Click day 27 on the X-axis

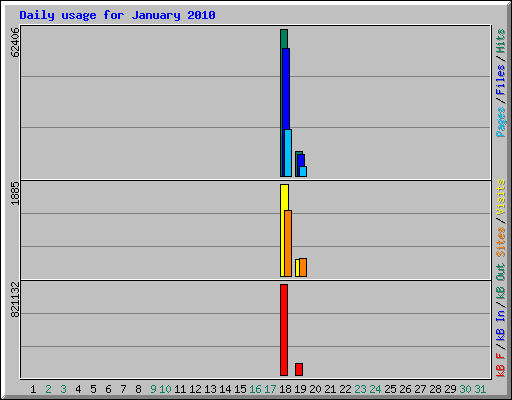(420, 389)
